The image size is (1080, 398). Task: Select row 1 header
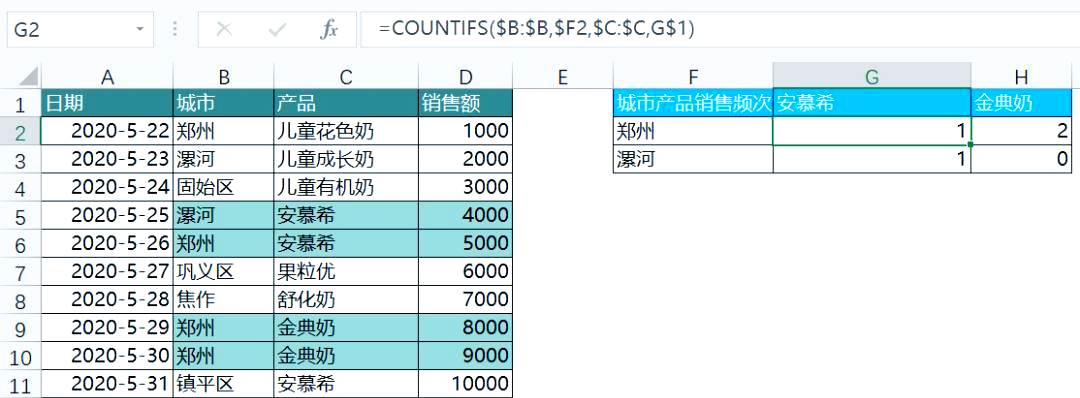click(20, 104)
